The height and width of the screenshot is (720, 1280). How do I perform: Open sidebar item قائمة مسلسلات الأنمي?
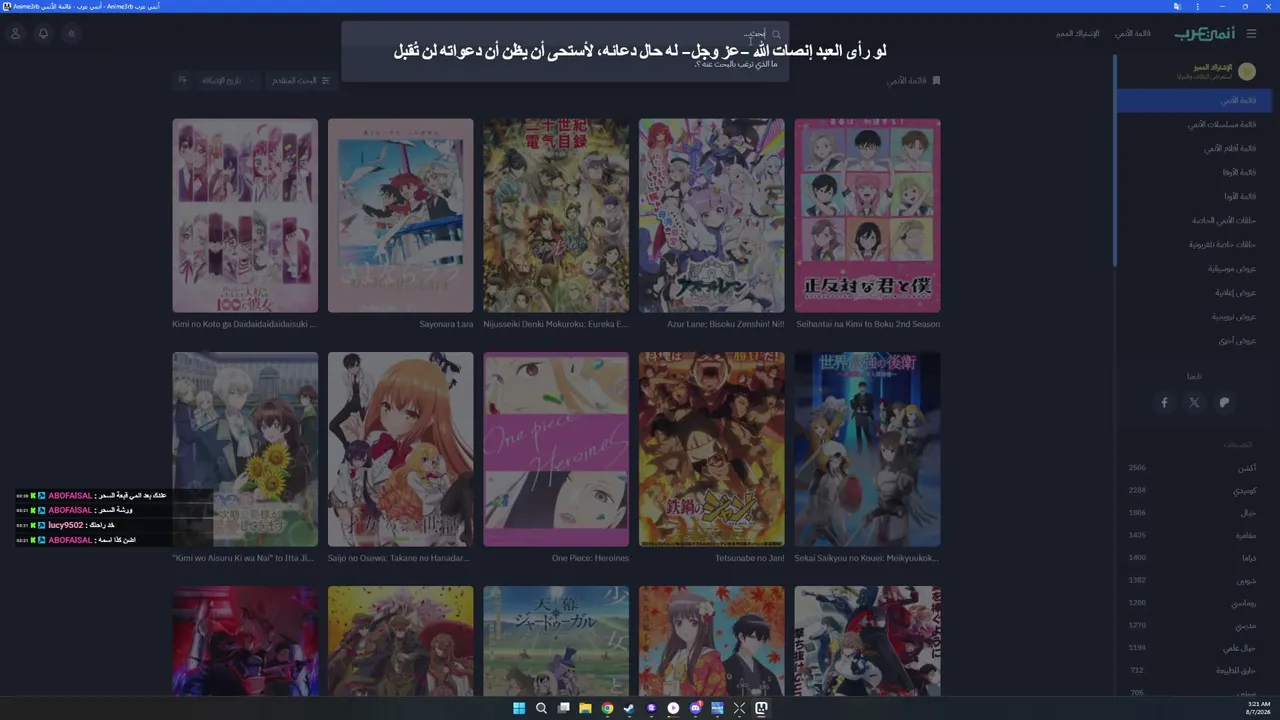pos(1194,124)
